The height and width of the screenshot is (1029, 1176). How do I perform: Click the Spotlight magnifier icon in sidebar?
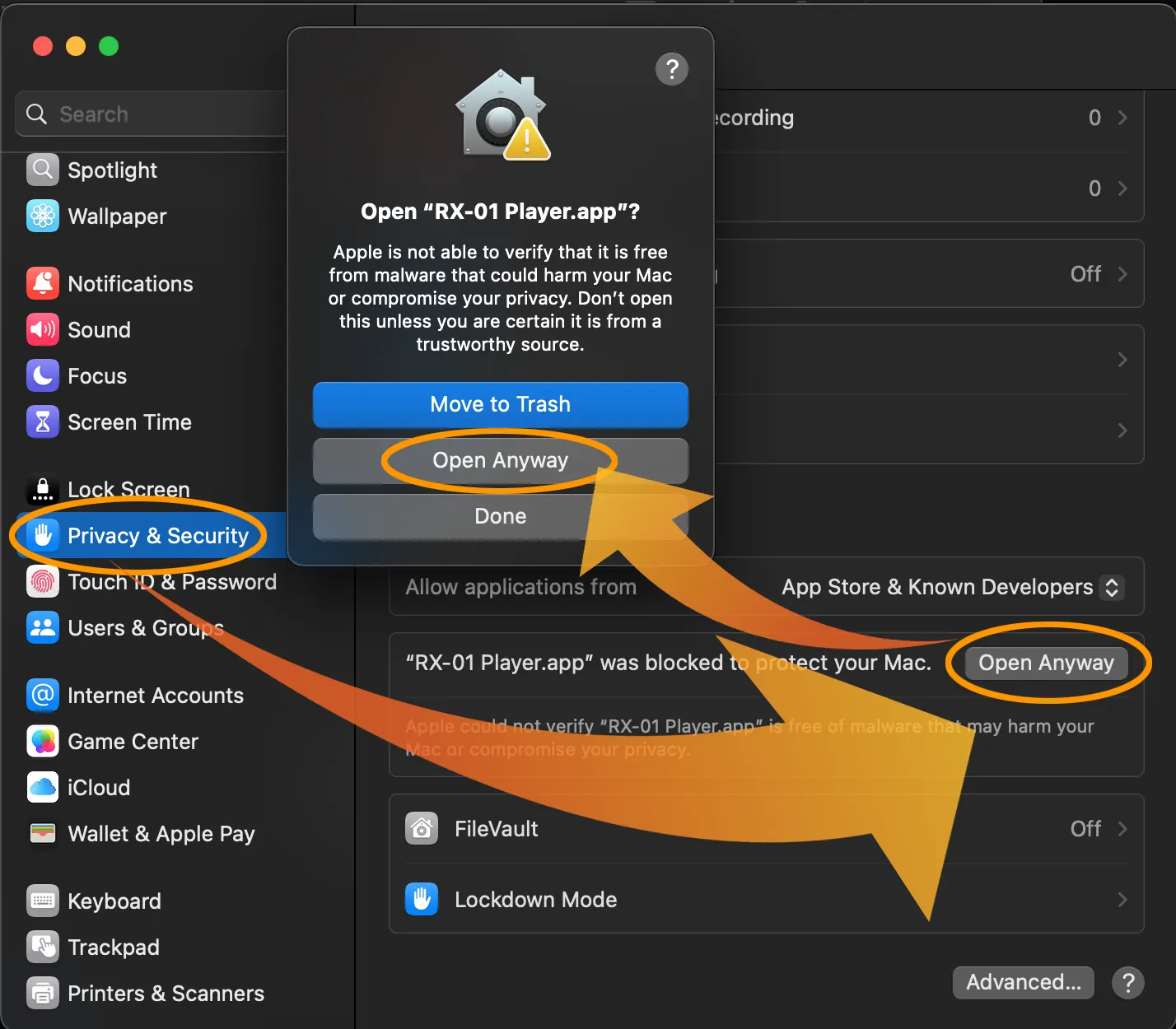point(43,170)
